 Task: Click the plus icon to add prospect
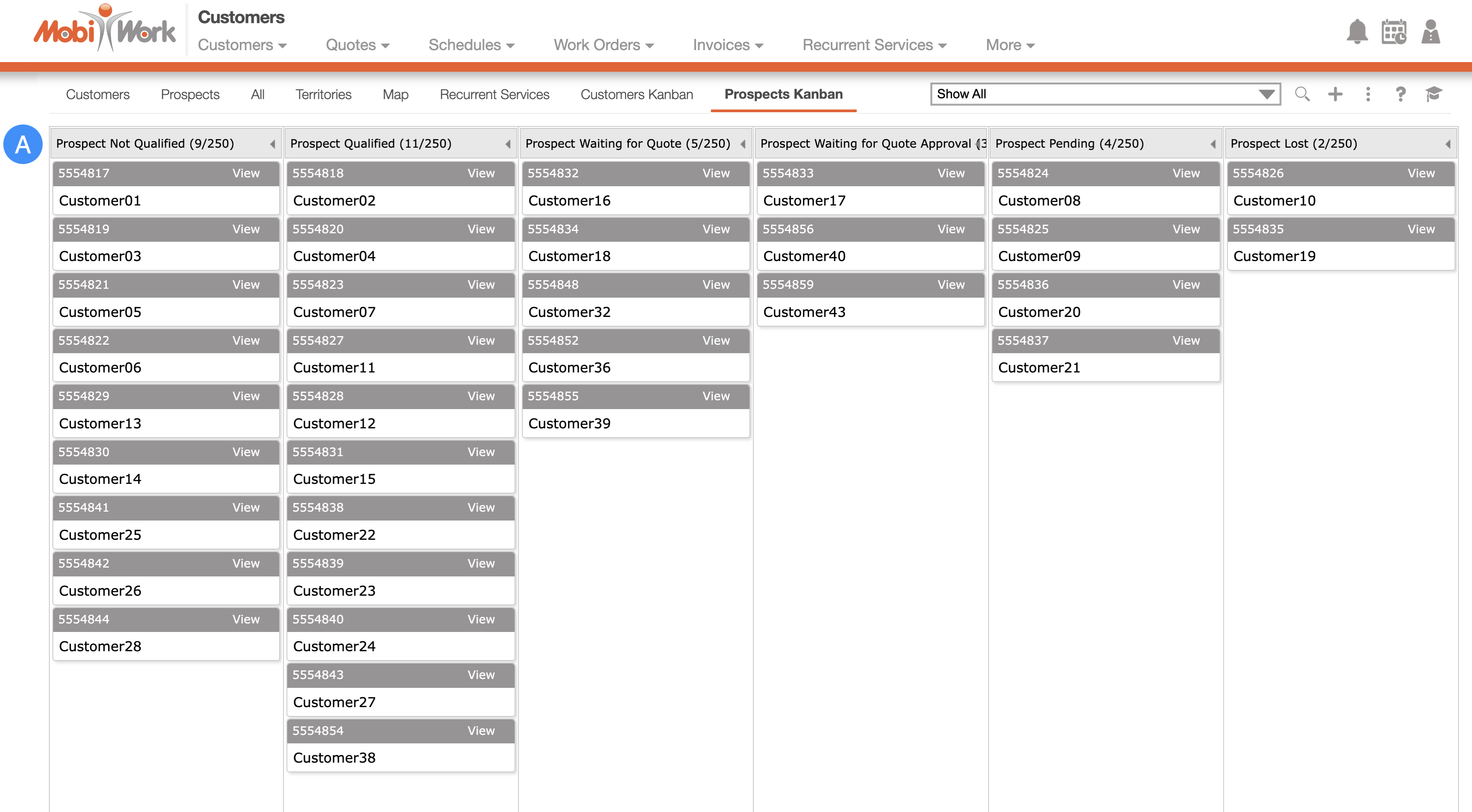[x=1336, y=94]
